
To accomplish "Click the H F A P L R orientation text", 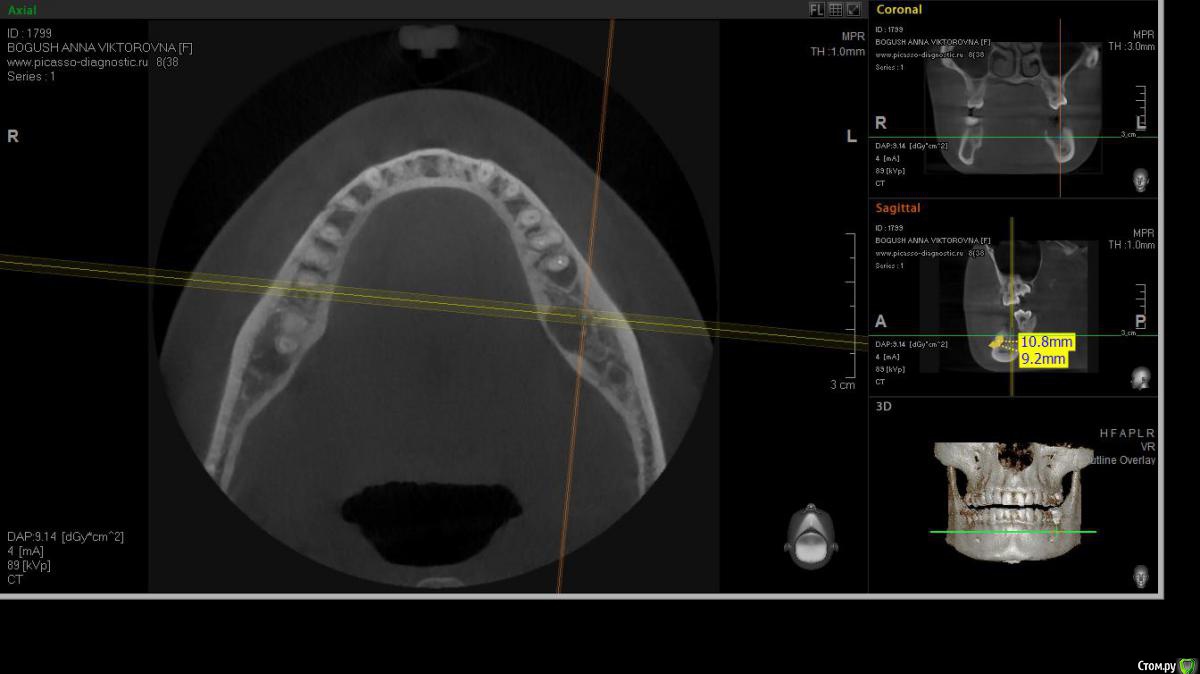I will [1127, 433].
